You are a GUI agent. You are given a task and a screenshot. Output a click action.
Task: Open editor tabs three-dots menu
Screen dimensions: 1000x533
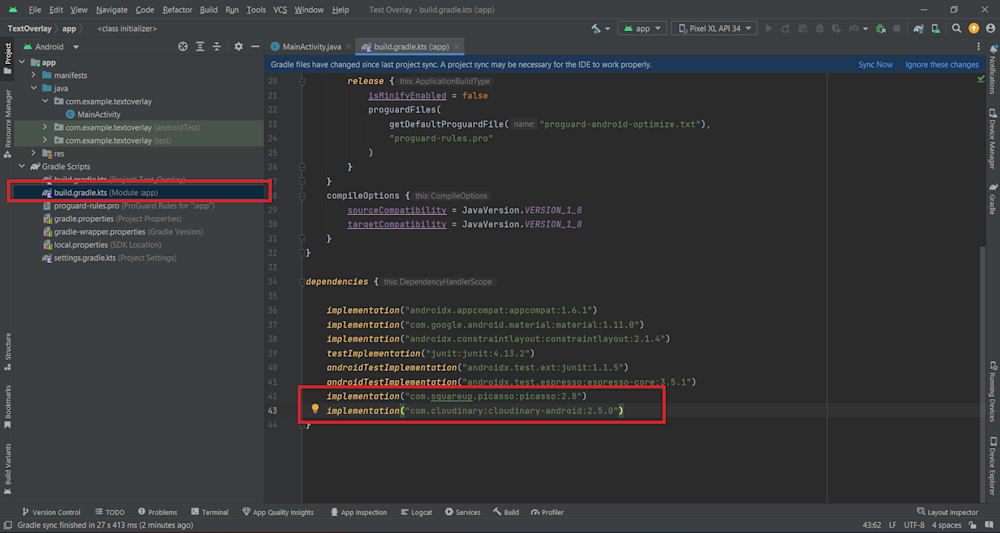[978, 47]
